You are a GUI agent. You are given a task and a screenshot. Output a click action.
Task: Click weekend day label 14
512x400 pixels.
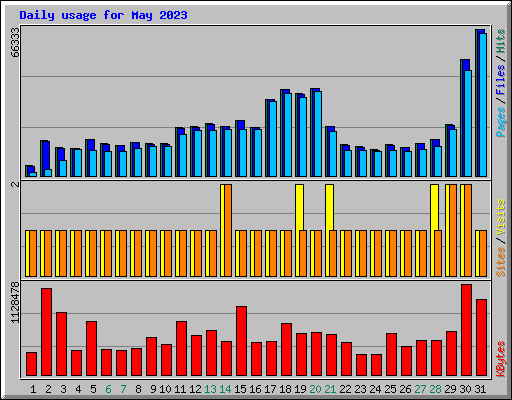pyautogui.click(x=225, y=389)
